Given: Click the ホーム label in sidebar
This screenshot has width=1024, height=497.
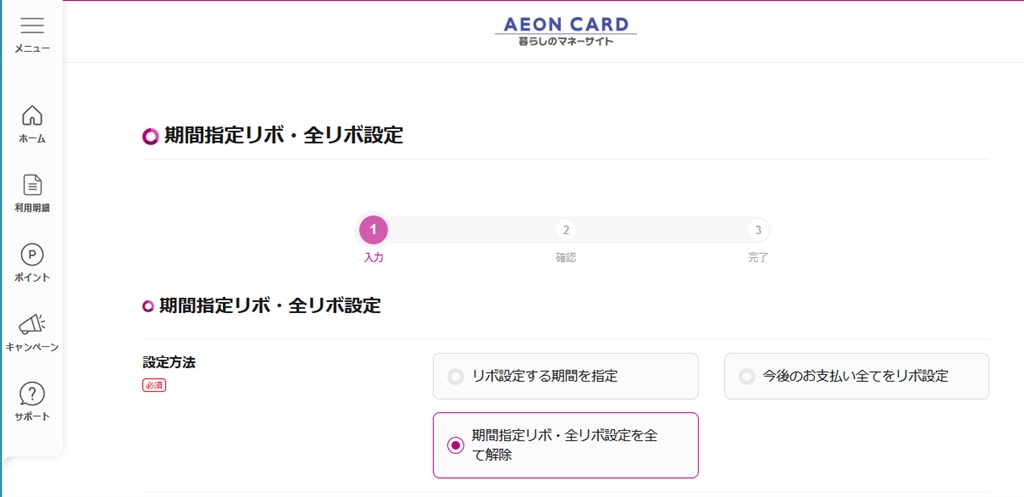Looking at the screenshot, I should coord(32,139).
